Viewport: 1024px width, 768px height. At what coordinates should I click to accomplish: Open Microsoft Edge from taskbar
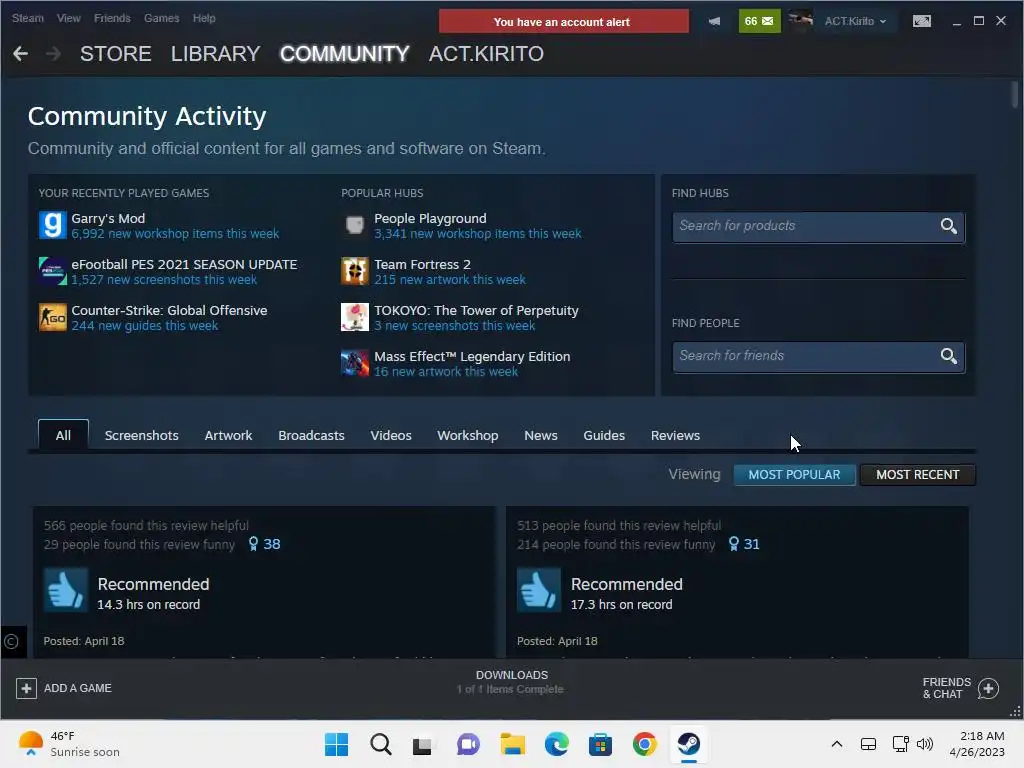point(556,744)
